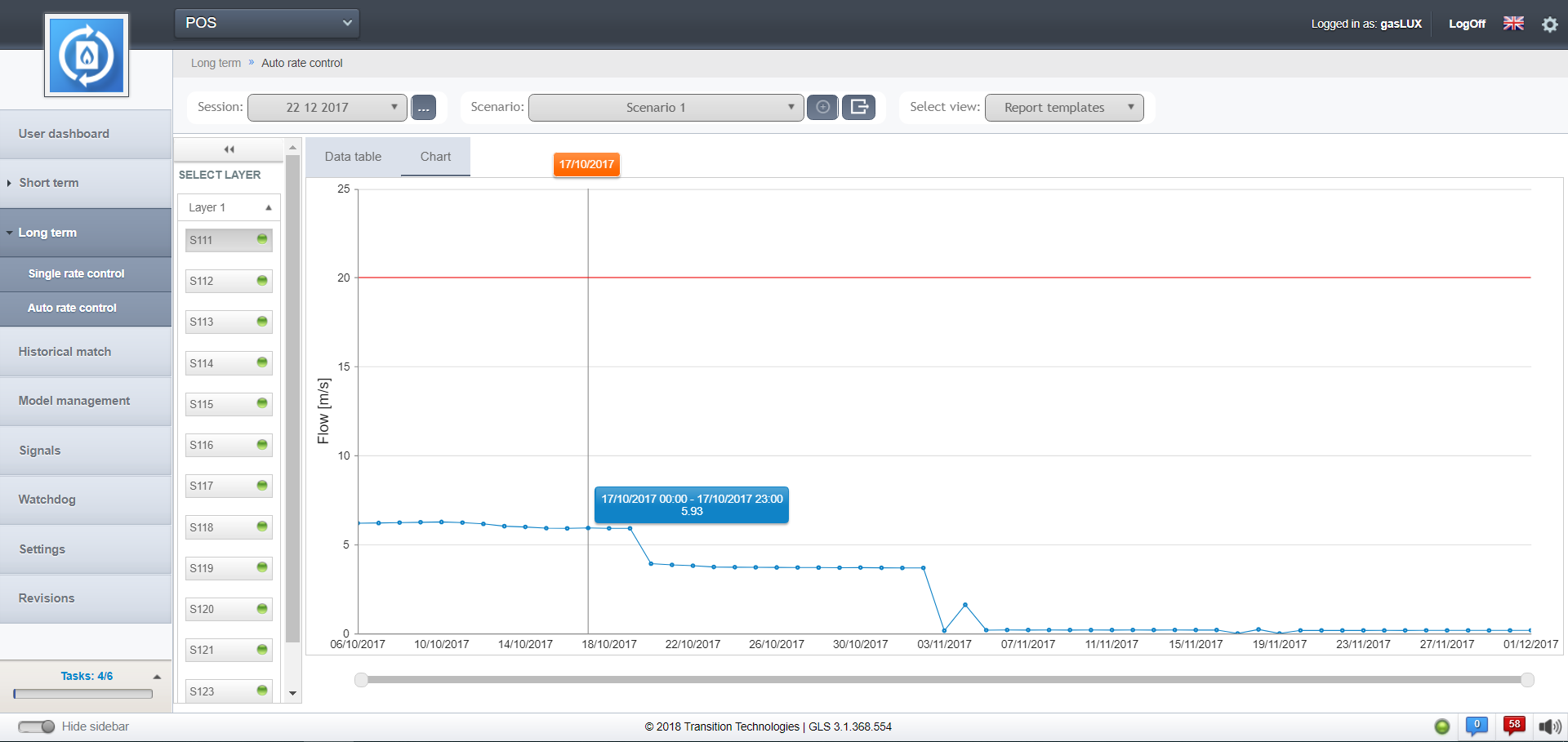1568x742 pixels.
Task: Toggle the Hide sidebar switch
Action: tap(37, 726)
